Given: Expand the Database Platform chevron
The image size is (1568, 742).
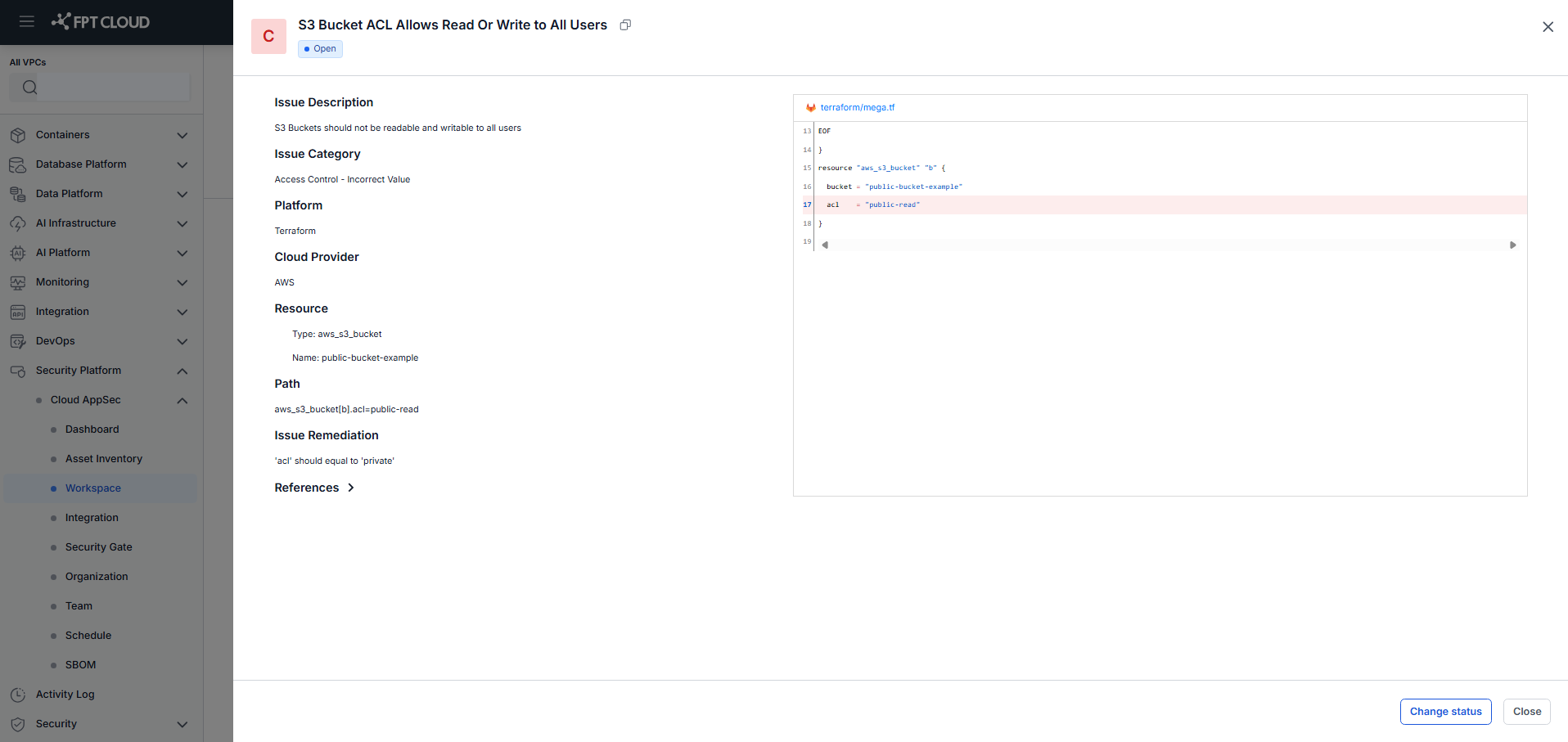Looking at the screenshot, I should tap(182, 164).
